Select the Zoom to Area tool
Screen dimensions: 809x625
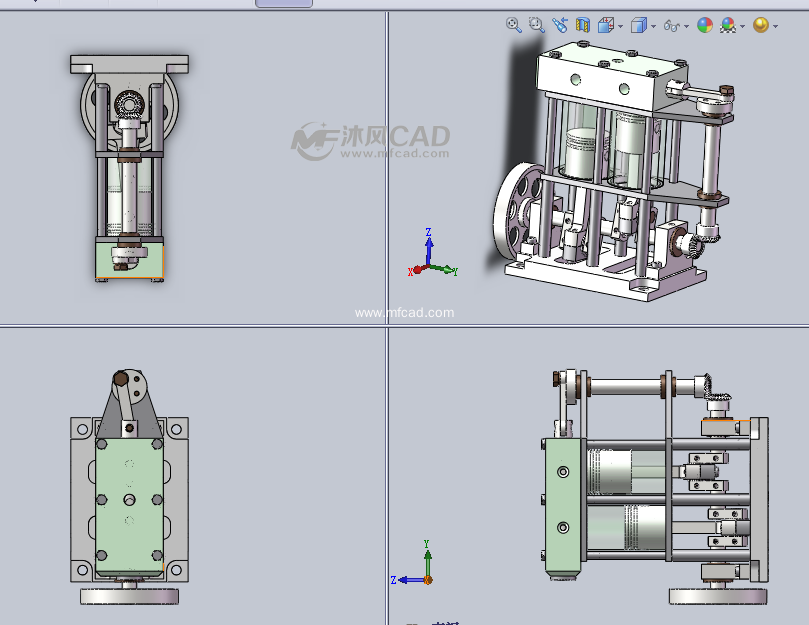pyautogui.click(x=536, y=25)
